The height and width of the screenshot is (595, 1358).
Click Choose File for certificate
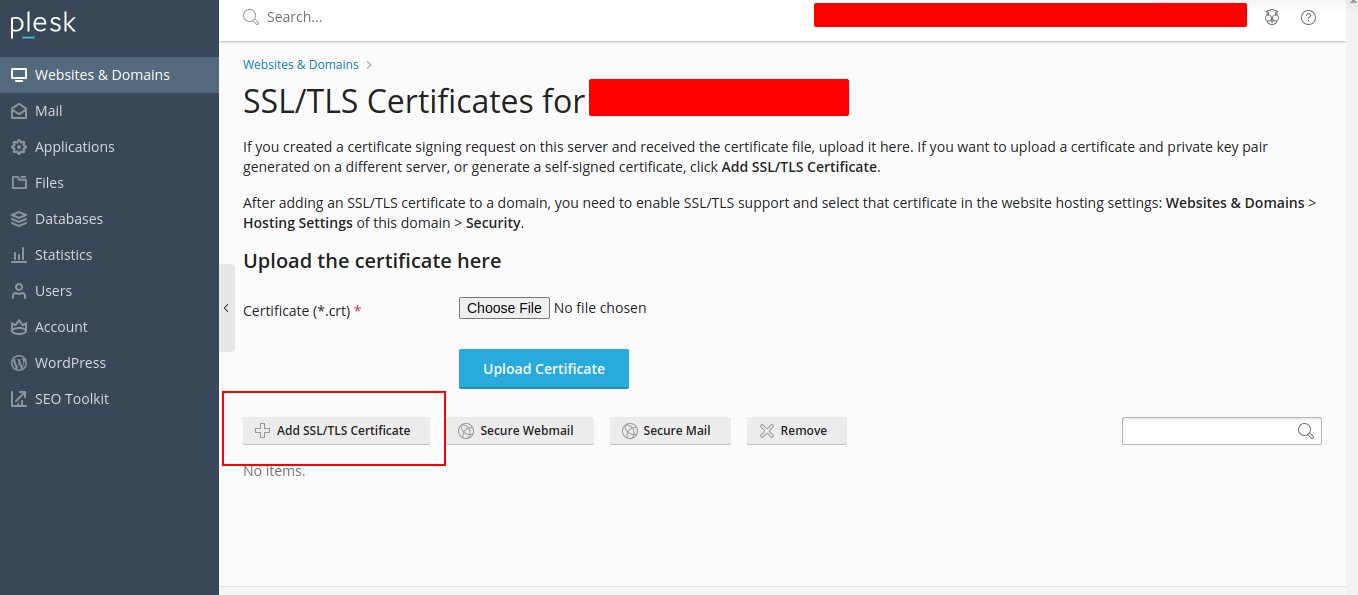coord(504,308)
